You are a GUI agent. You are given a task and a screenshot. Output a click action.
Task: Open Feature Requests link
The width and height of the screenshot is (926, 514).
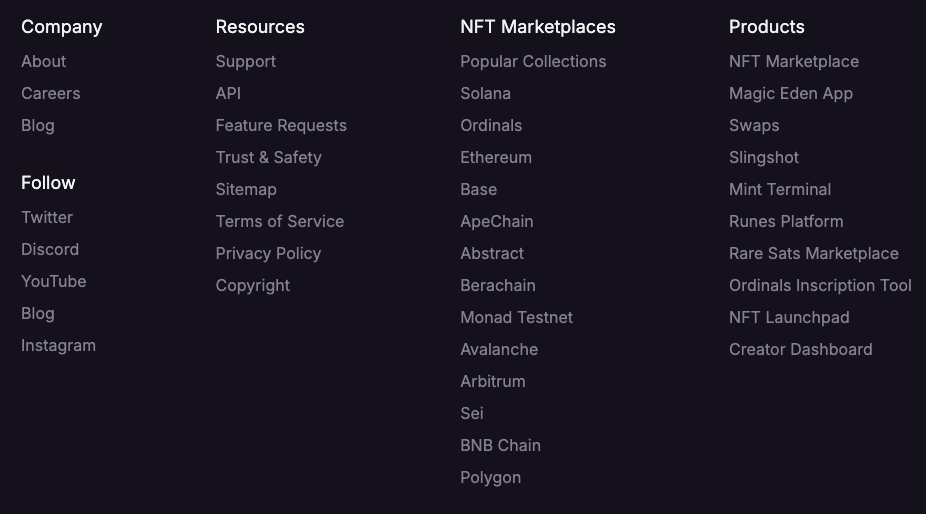pos(281,125)
